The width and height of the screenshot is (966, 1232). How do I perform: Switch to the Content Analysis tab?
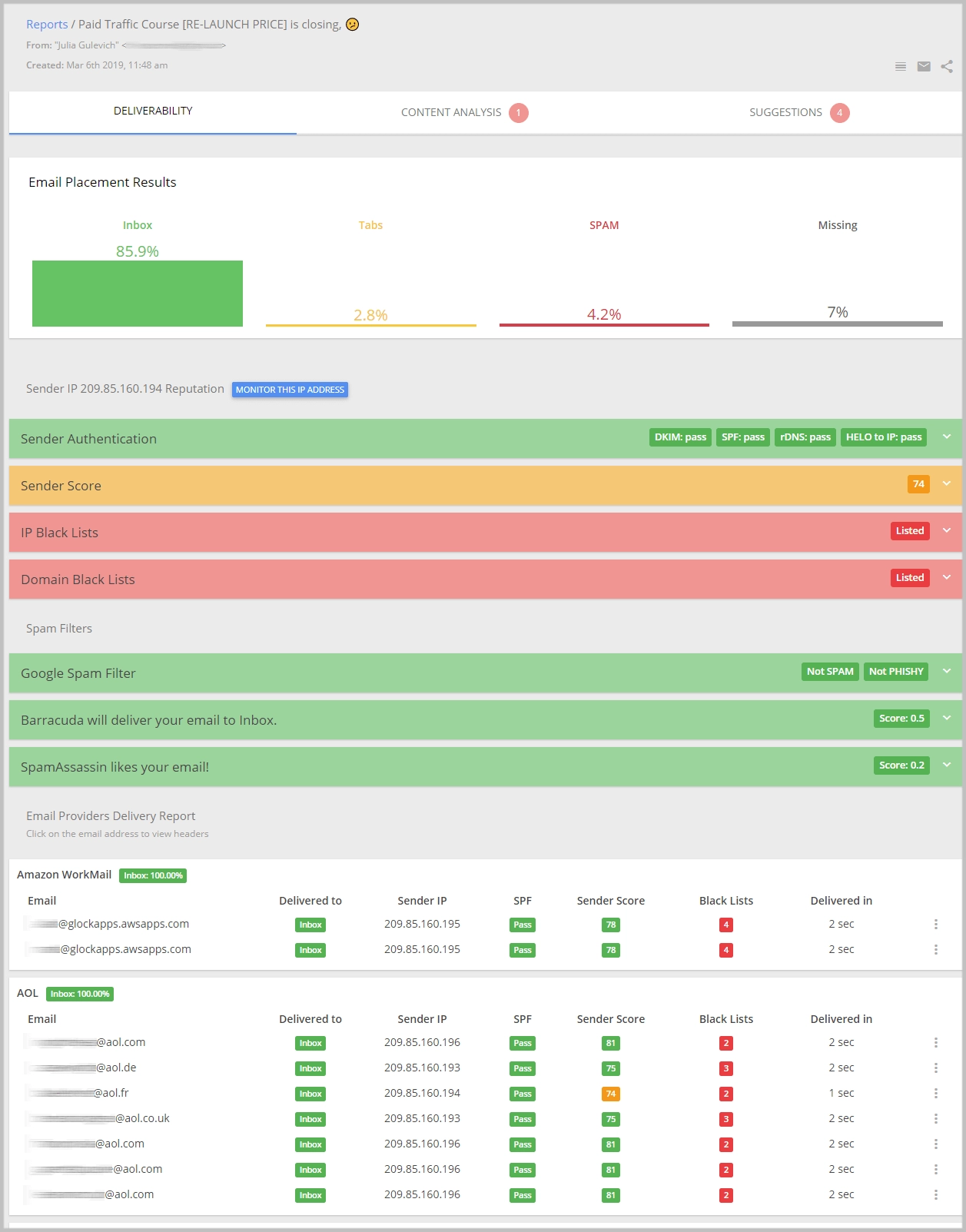451,113
